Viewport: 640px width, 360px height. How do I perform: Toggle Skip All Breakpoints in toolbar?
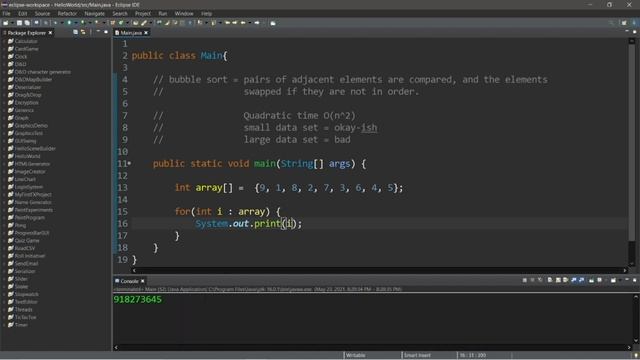46,23
